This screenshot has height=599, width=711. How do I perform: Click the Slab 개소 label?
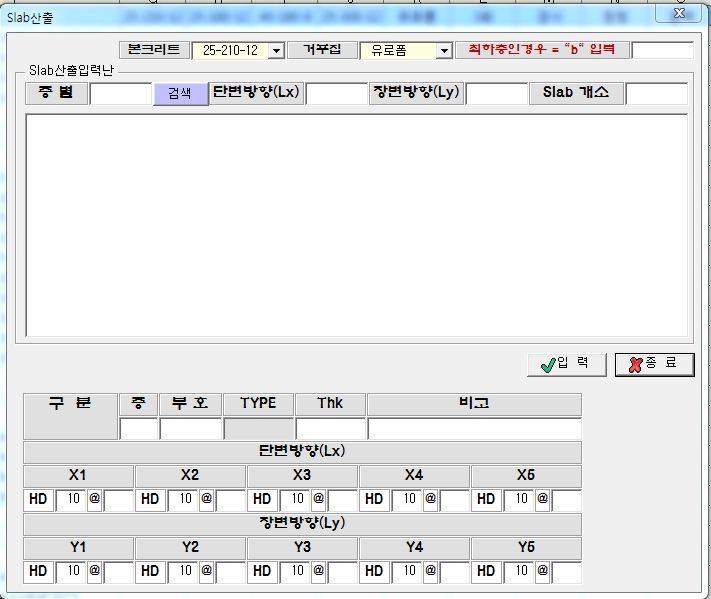576,93
